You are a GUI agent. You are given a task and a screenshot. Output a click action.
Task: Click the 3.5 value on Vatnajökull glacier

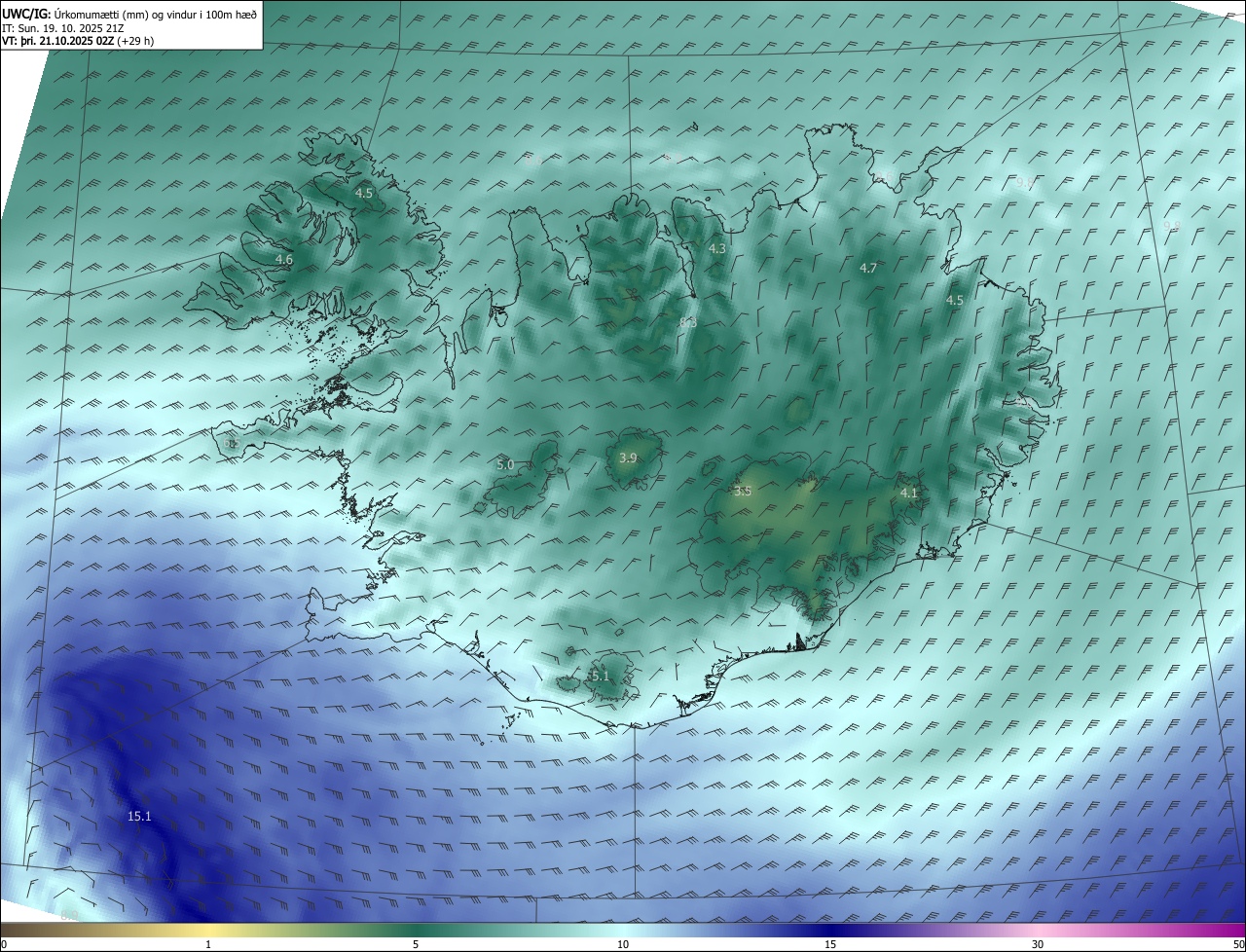click(x=743, y=492)
